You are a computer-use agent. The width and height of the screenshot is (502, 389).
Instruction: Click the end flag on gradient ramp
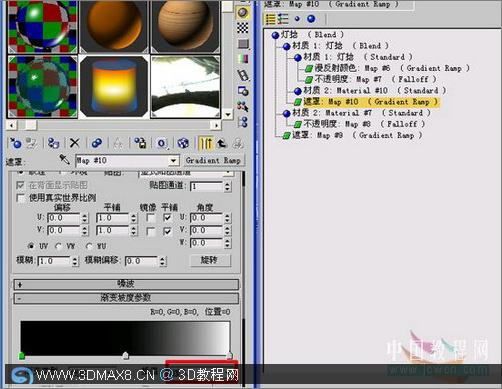[x=229, y=355]
